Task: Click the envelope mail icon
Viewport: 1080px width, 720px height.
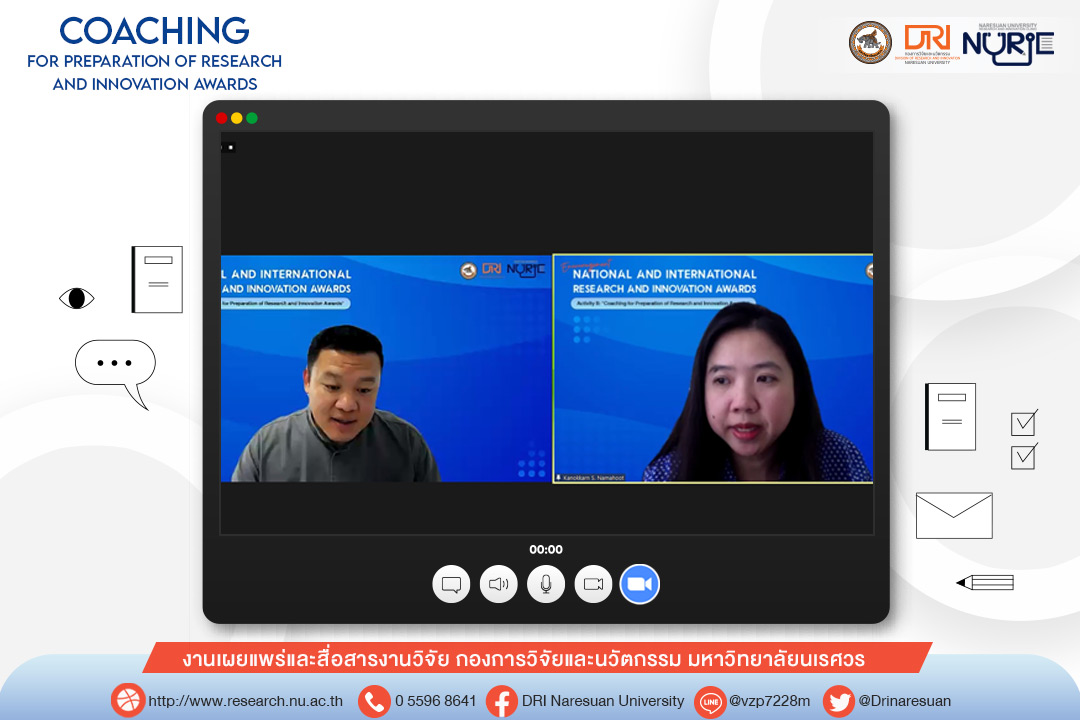Action: (954, 515)
